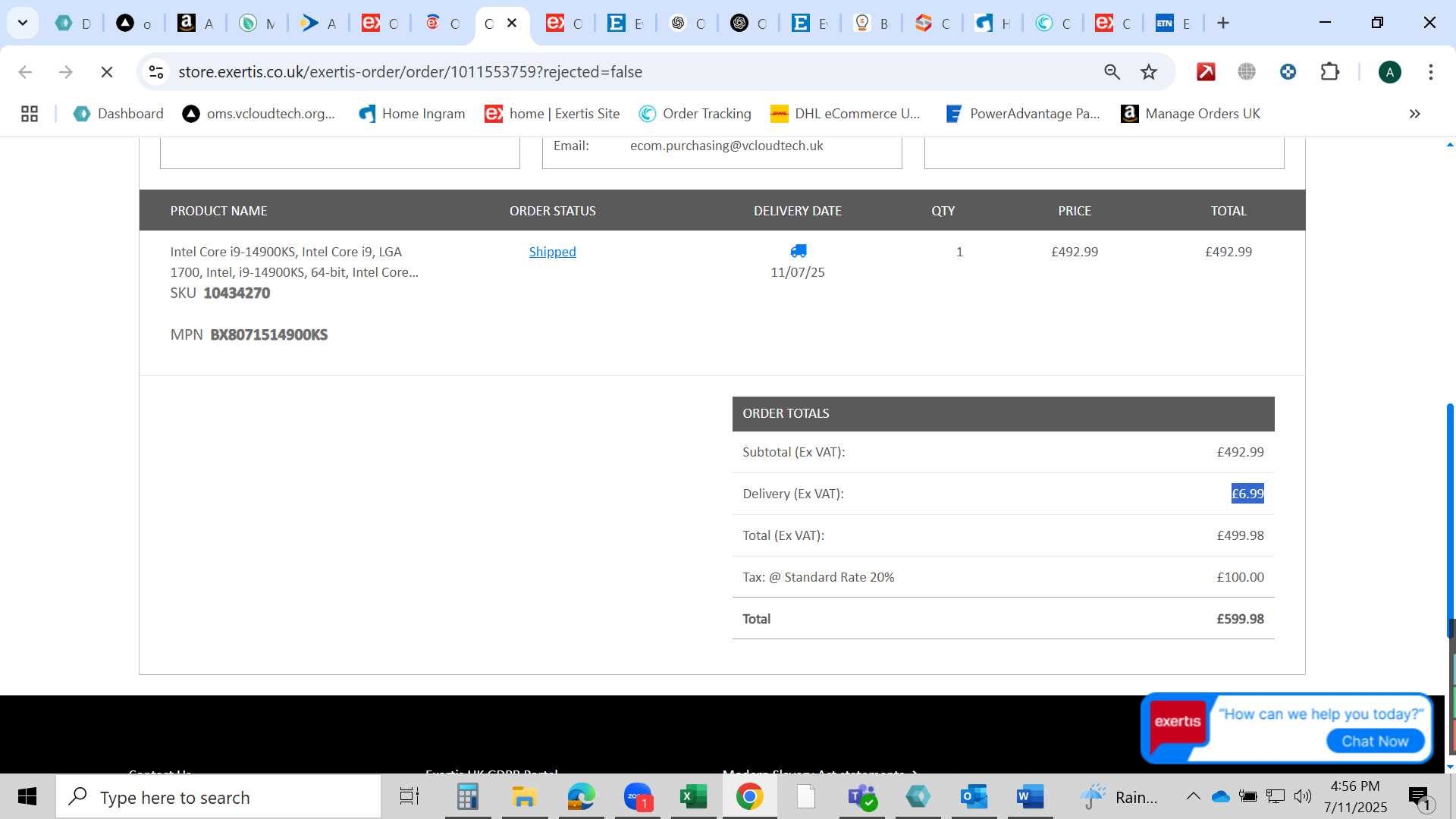Close the current active tab

click(512, 23)
